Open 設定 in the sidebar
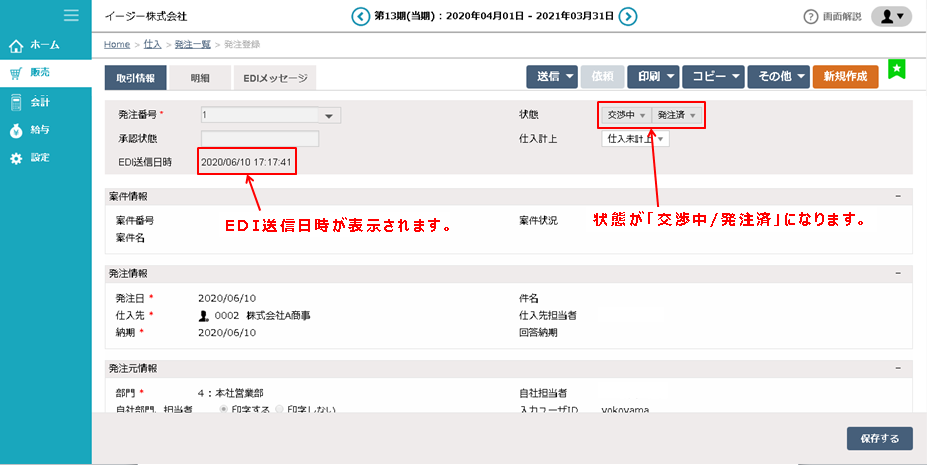927x465 pixels. point(40,158)
